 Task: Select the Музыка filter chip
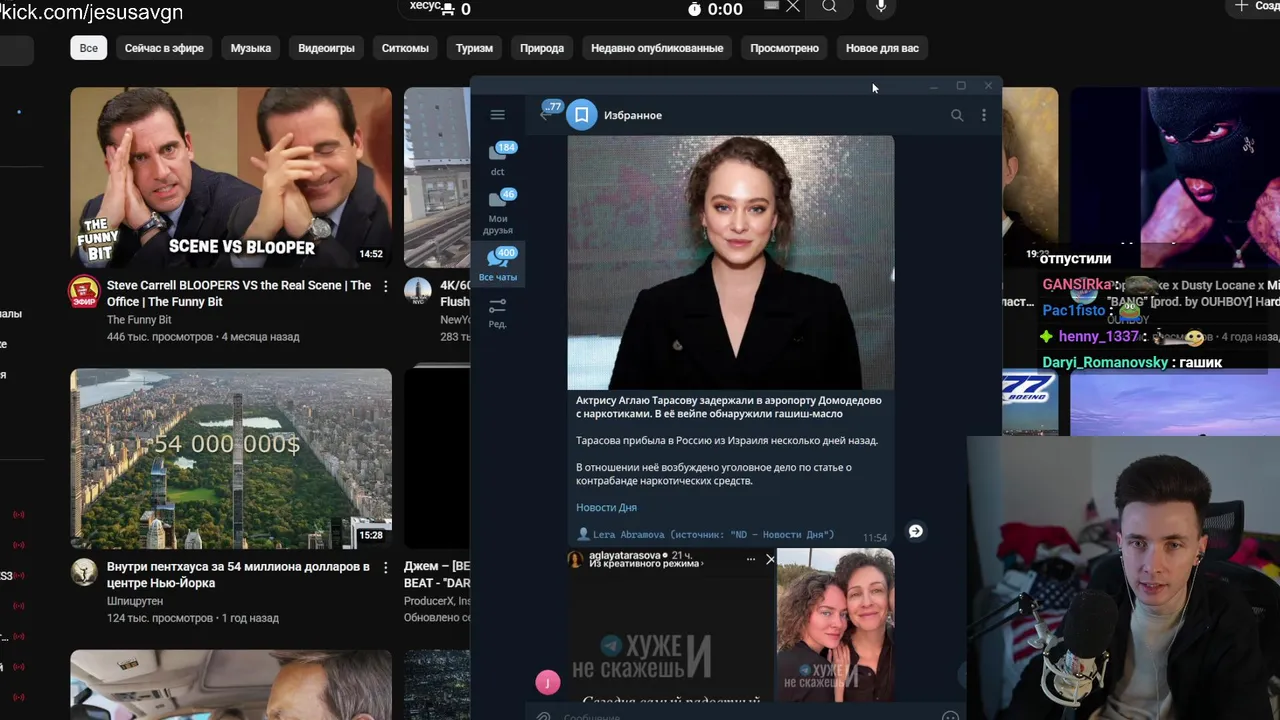point(251,48)
